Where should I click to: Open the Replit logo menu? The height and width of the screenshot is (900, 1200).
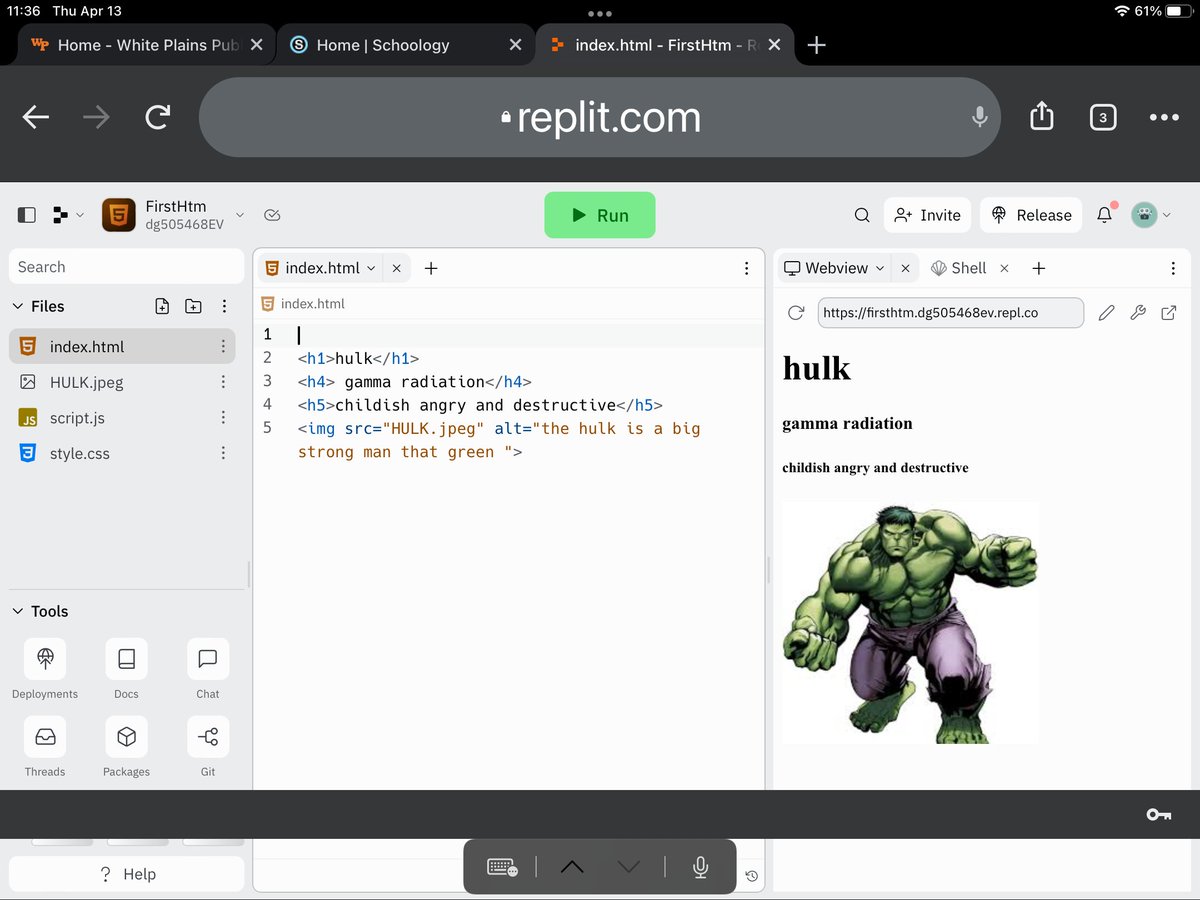coord(62,215)
